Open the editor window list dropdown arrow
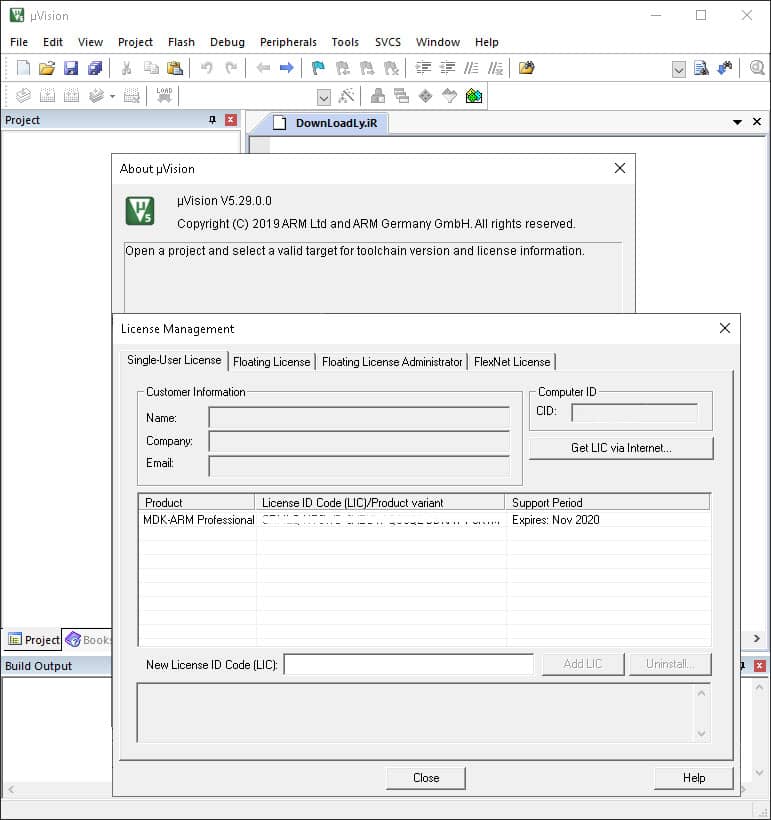The width and height of the screenshot is (771, 820). (x=738, y=122)
